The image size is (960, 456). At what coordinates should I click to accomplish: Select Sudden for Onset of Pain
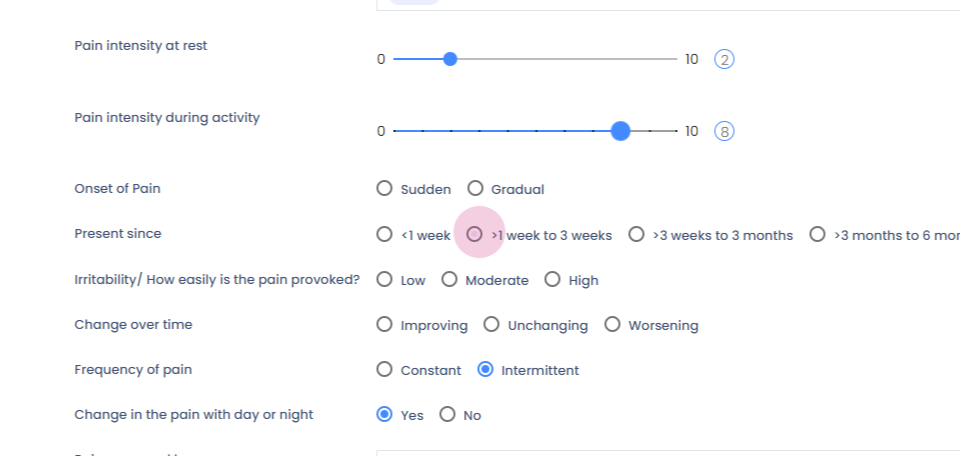384,188
